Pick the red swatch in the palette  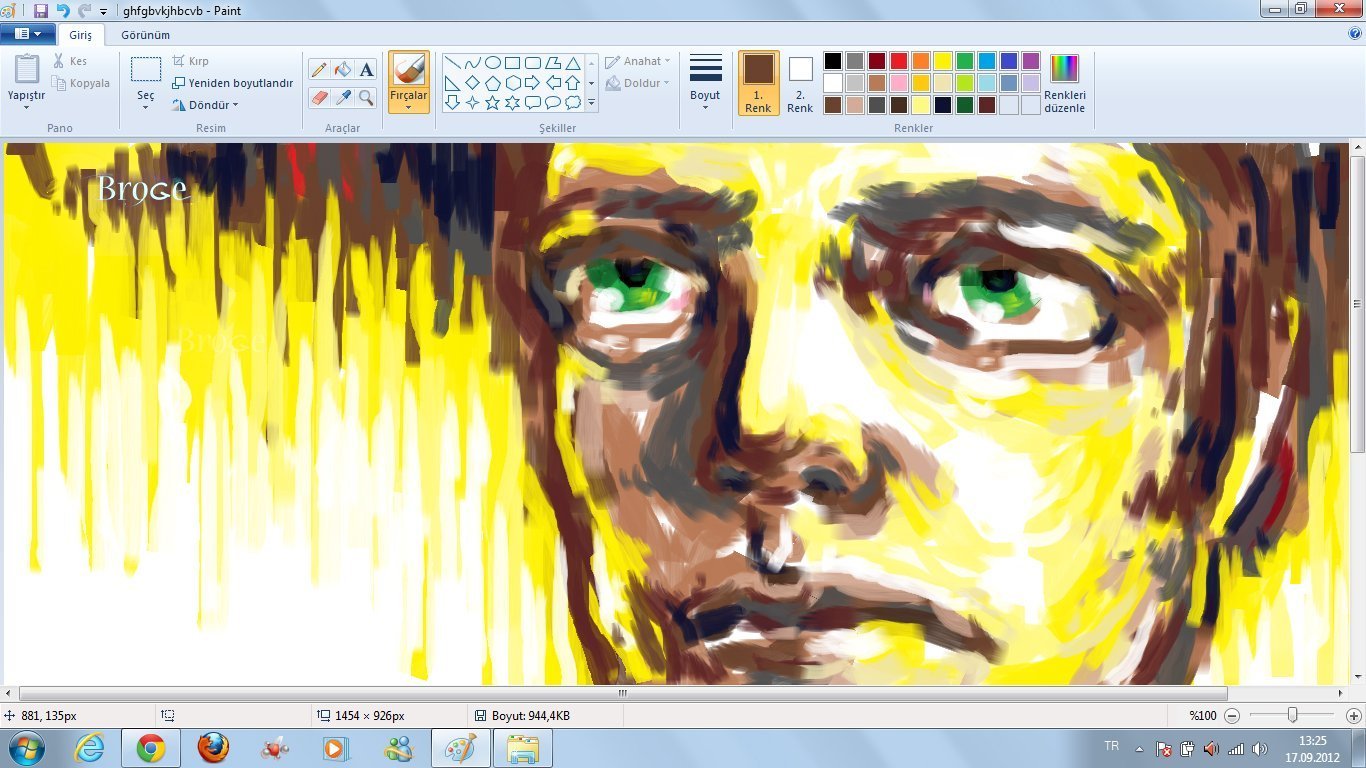pyautogui.click(x=898, y=61)
